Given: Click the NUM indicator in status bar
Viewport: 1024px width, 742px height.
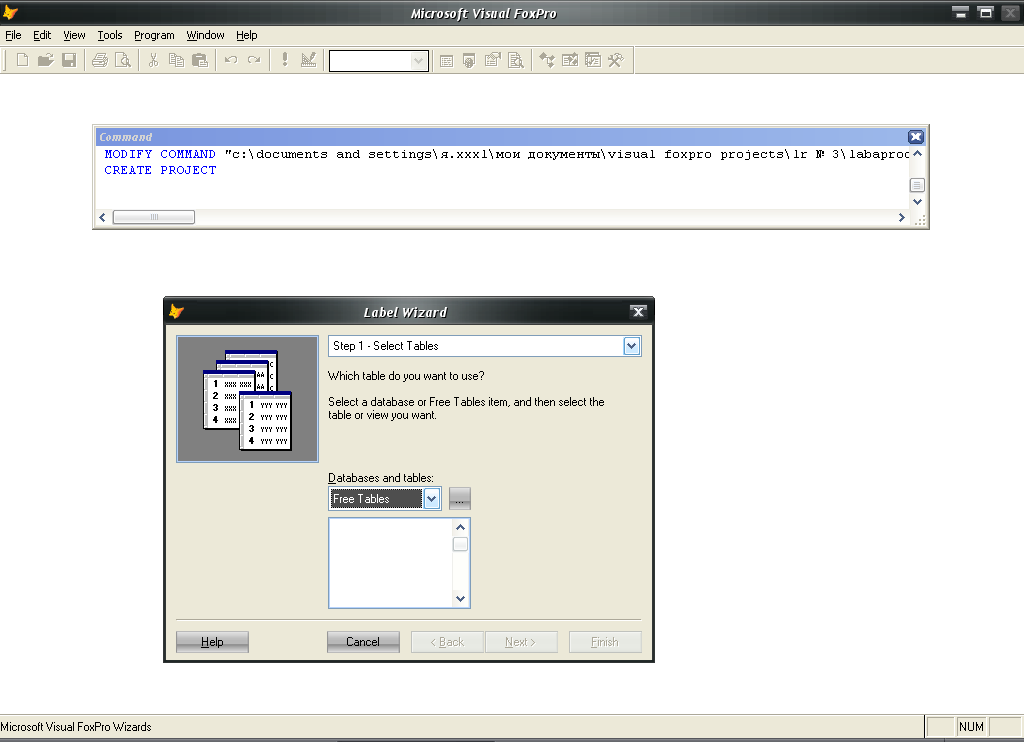Looking at the screenshot, I should [971, 727].
